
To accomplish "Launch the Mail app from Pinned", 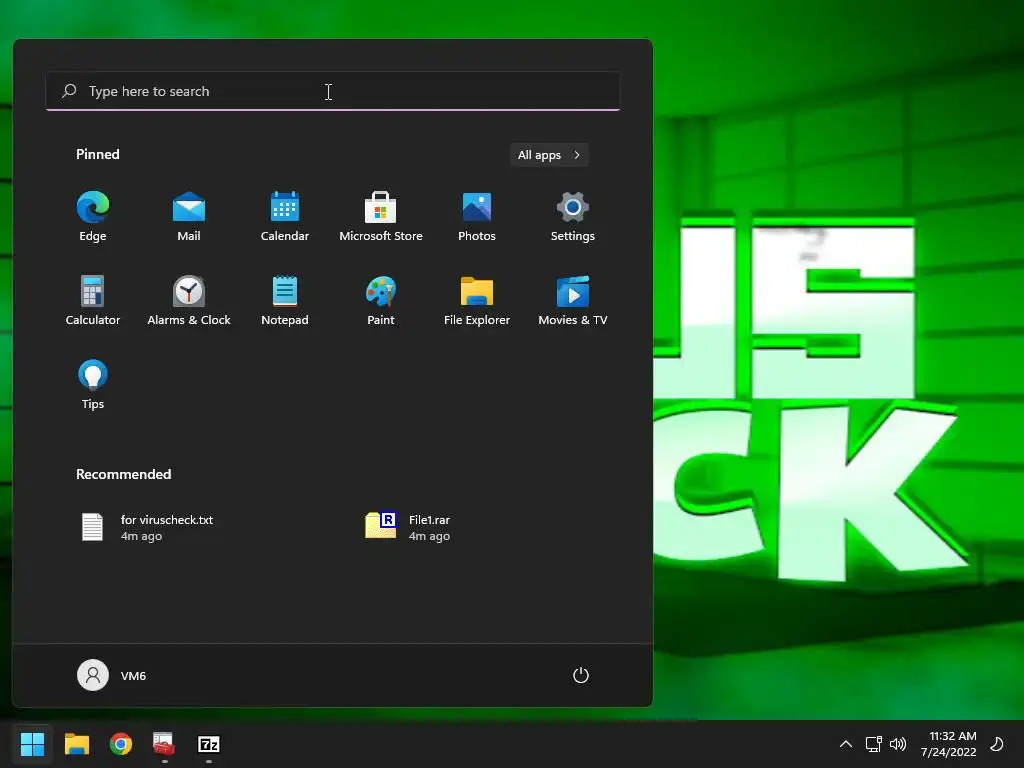I will pos(189,217).
